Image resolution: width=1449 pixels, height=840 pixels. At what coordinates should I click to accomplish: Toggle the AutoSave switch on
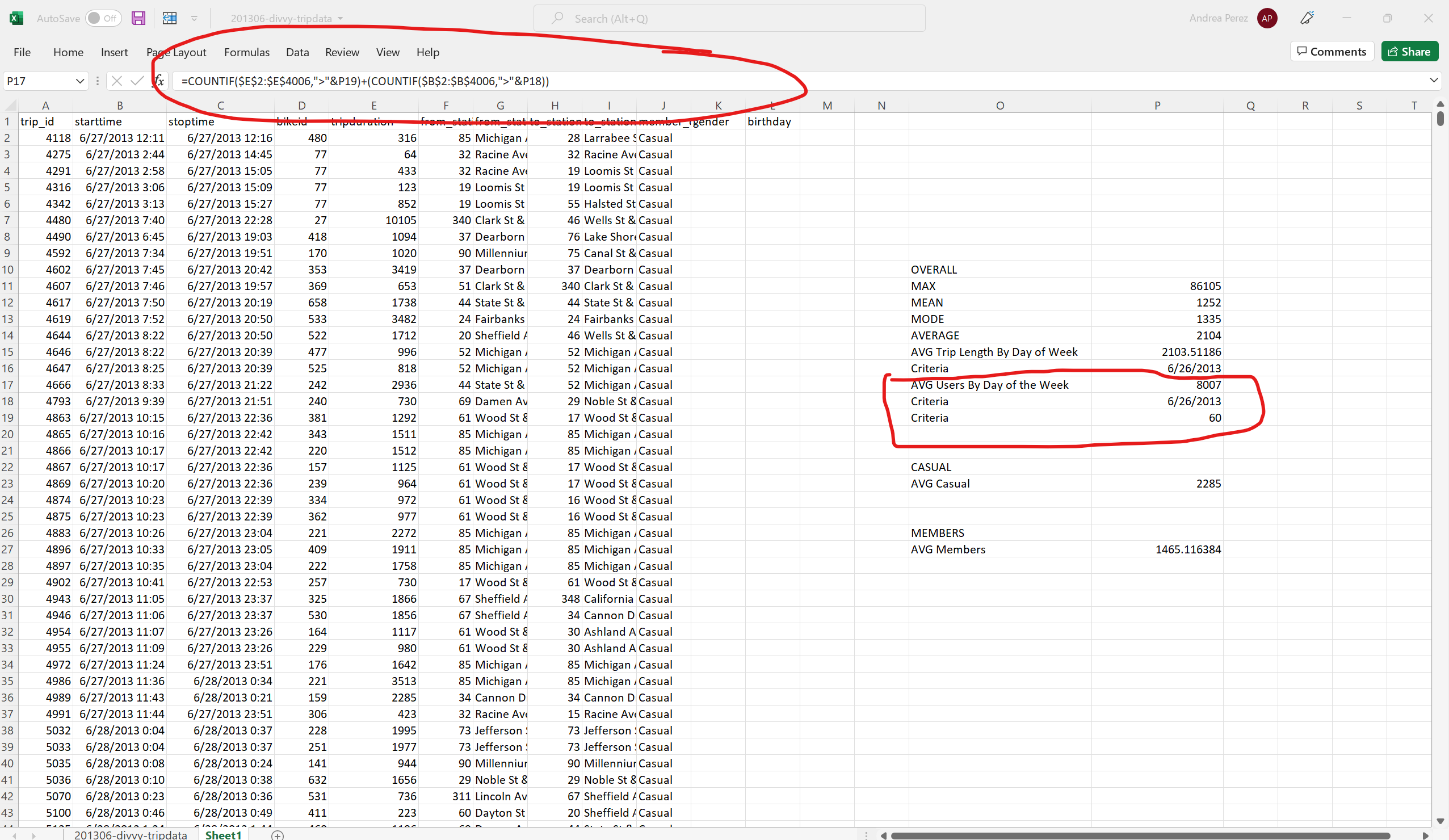pyautogui.click(x=103, y=18)
